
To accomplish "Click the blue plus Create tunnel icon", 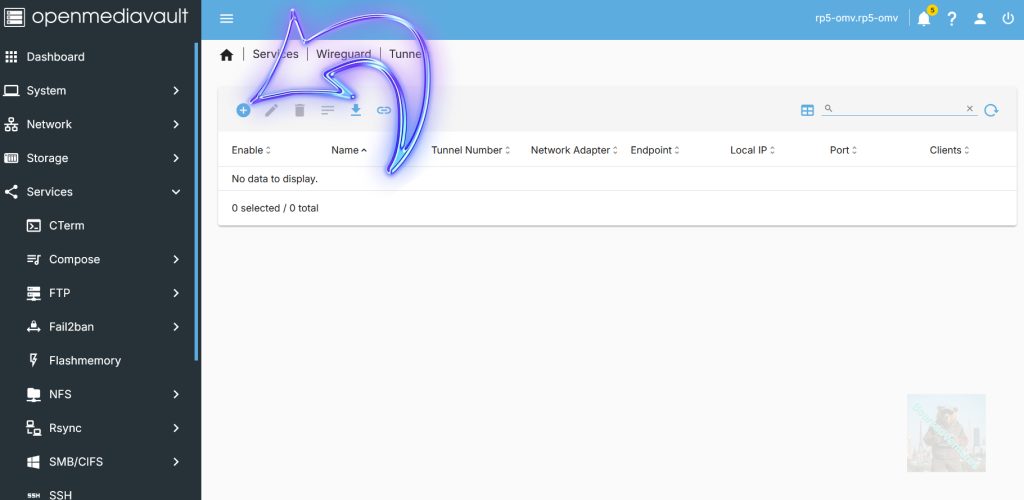I will (x=243, y=110).
